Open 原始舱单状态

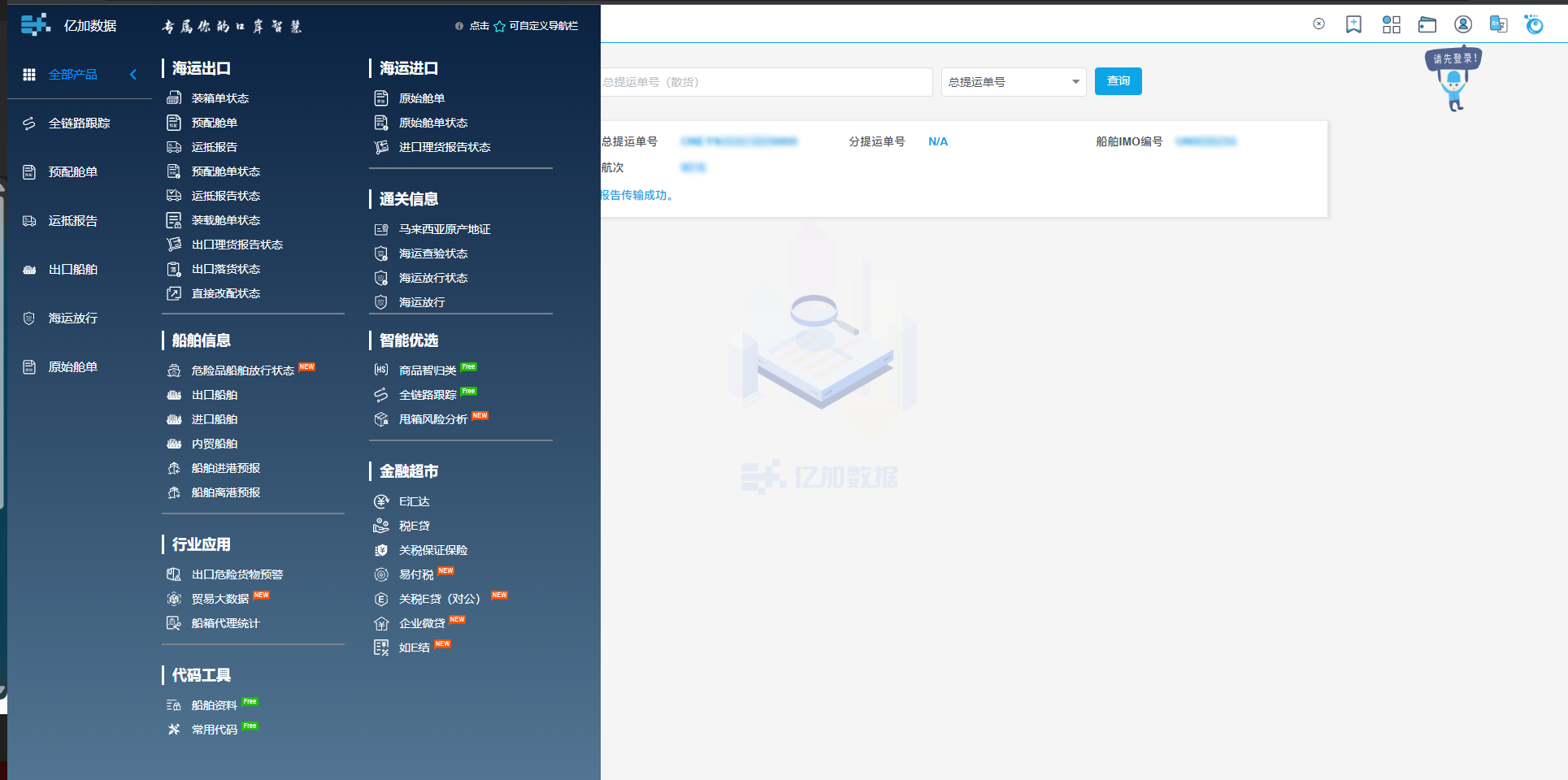[433, 123]
